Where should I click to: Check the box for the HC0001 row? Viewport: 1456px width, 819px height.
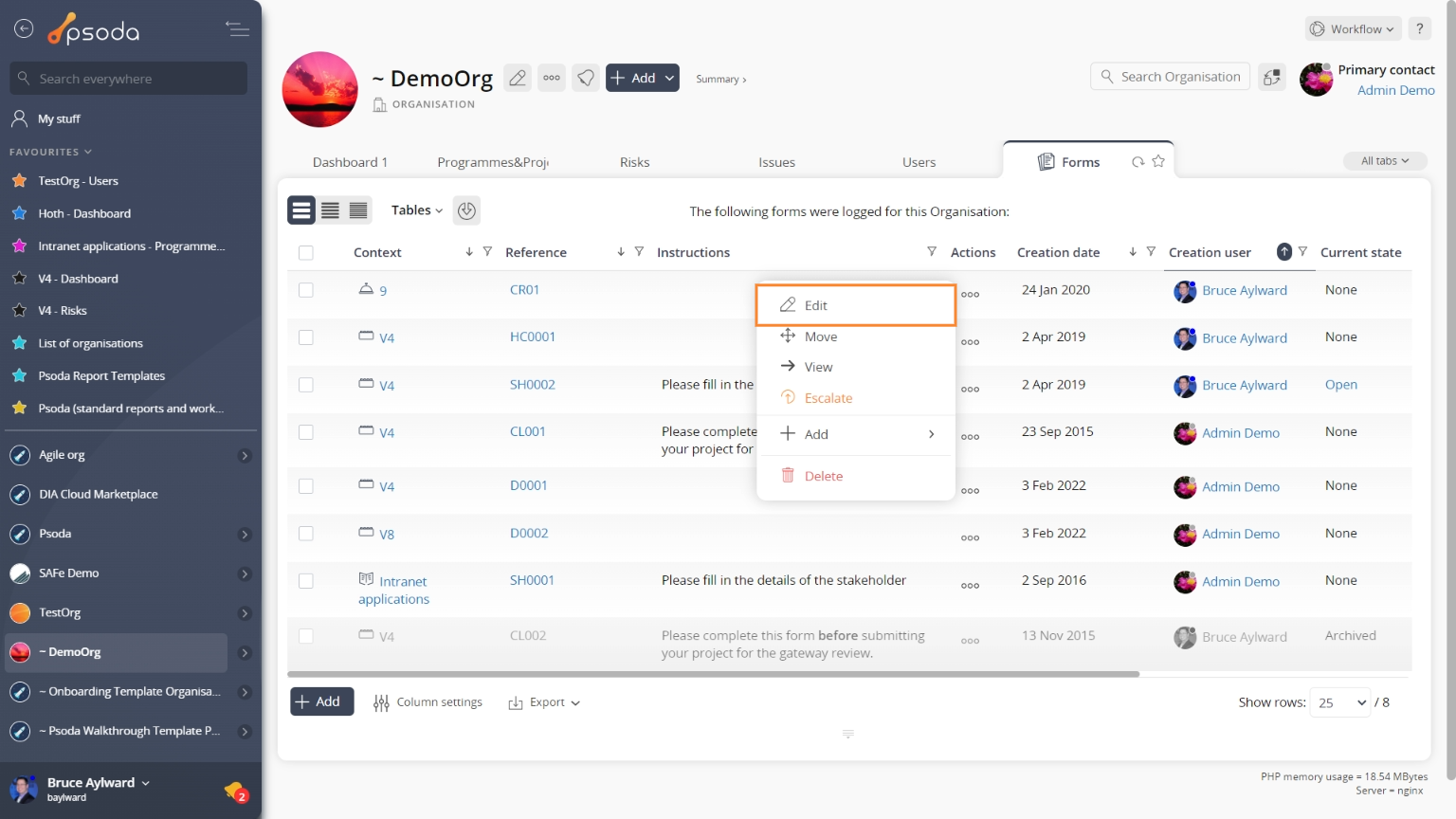point(305,337)
